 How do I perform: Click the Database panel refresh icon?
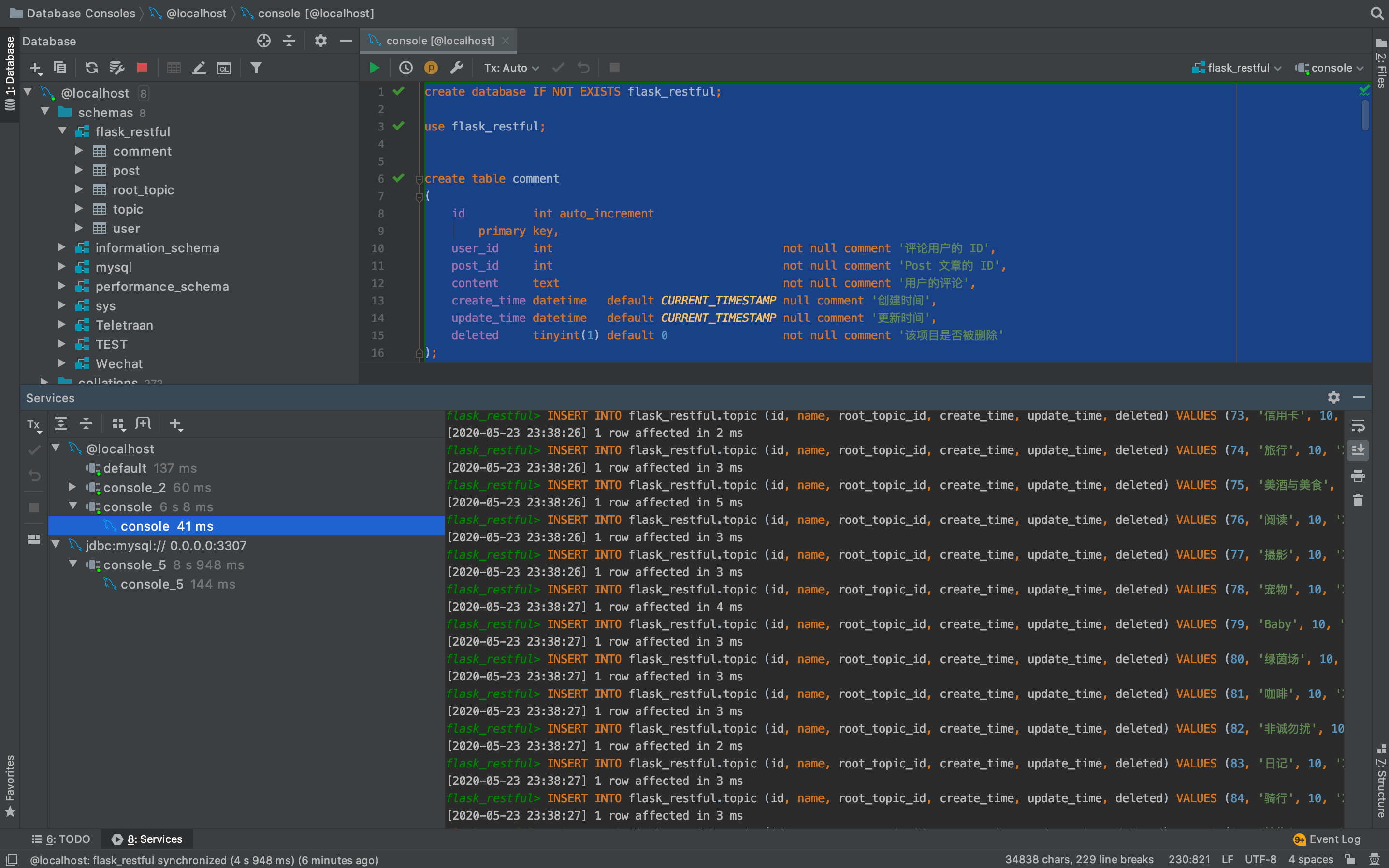(x=91, y=68)
